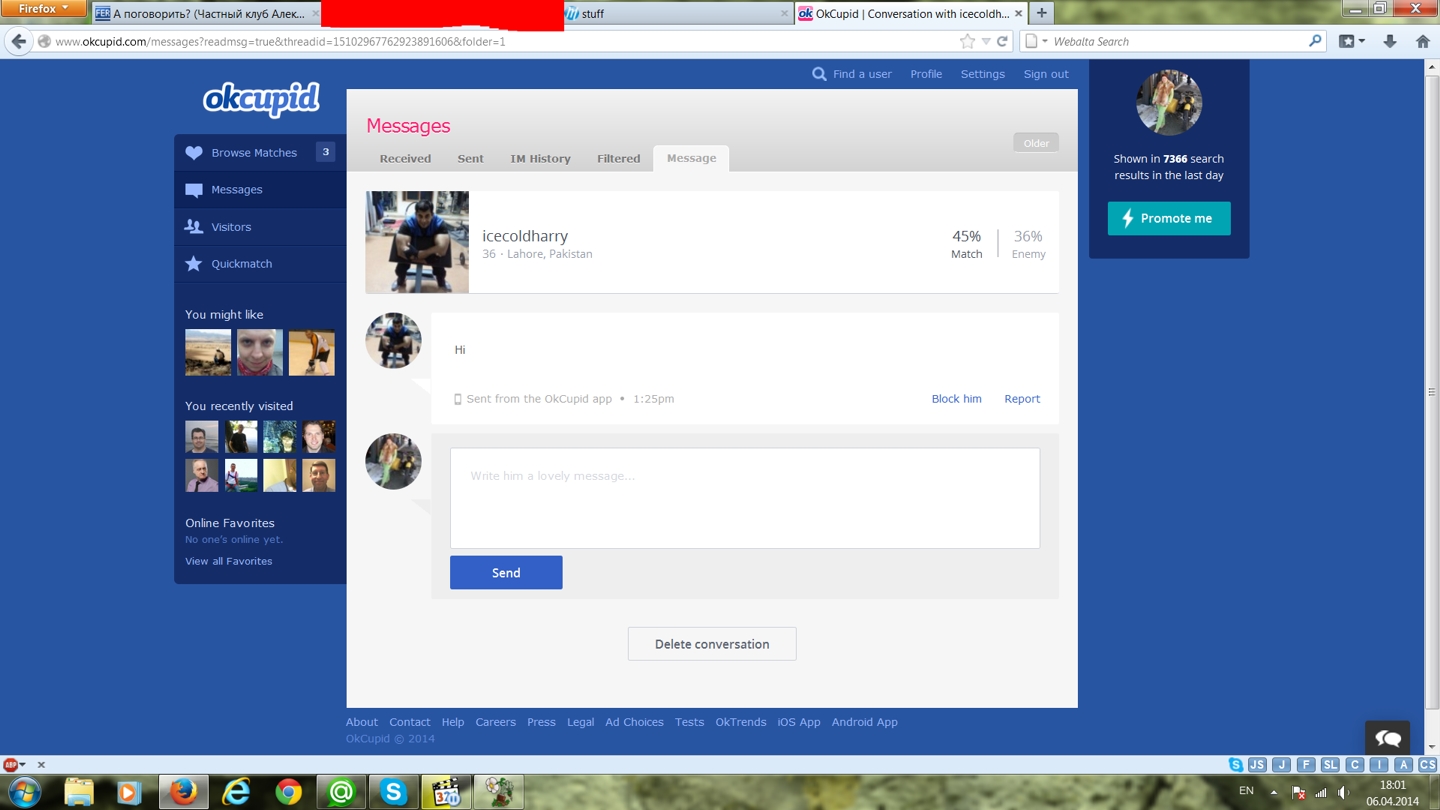Open the chat bubble icon at bottom right
The width and height of the screenshot is (1440, 810).
point(1388,738)
